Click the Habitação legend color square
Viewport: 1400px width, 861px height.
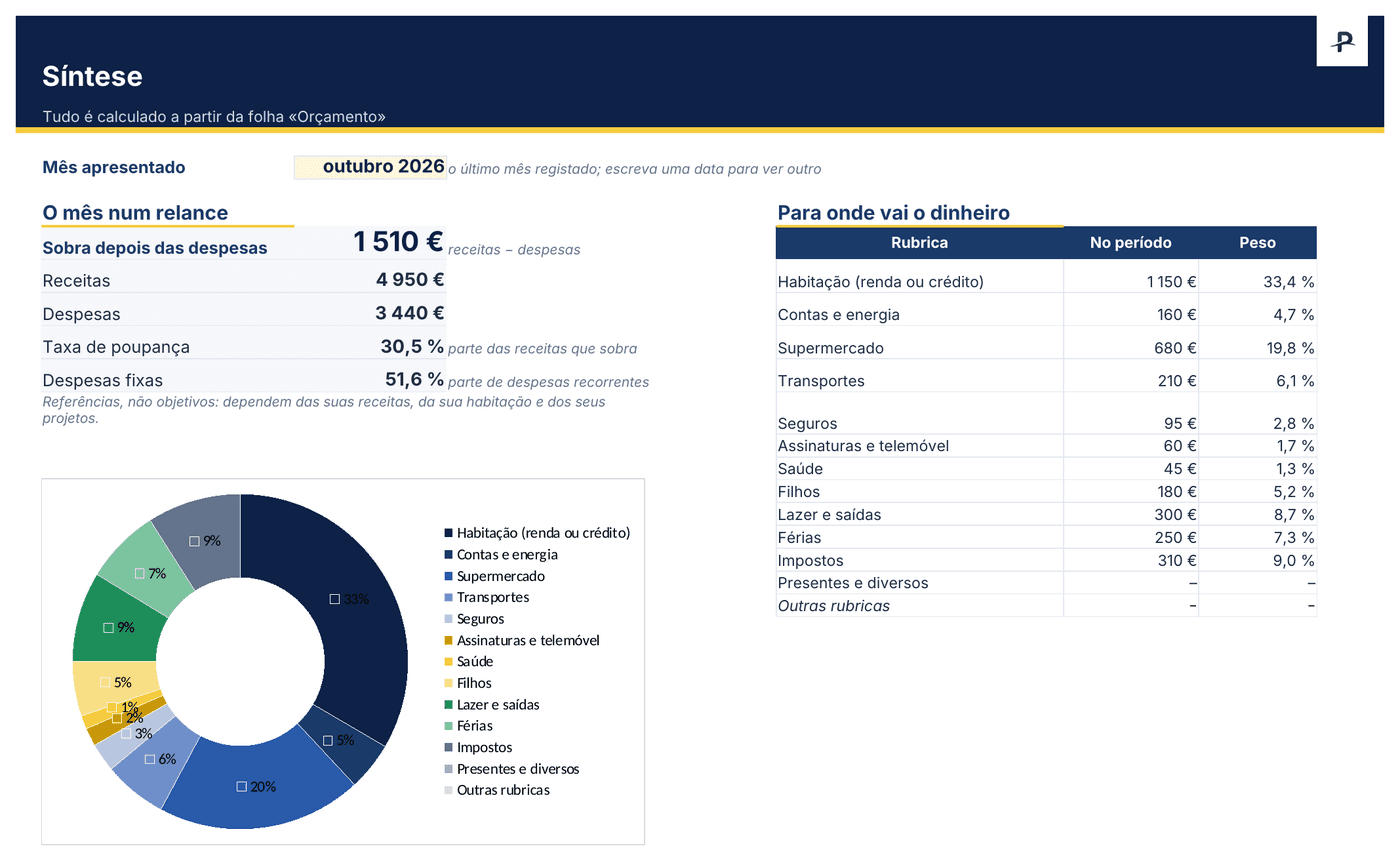pyautogui.click(x=448, y=533)
